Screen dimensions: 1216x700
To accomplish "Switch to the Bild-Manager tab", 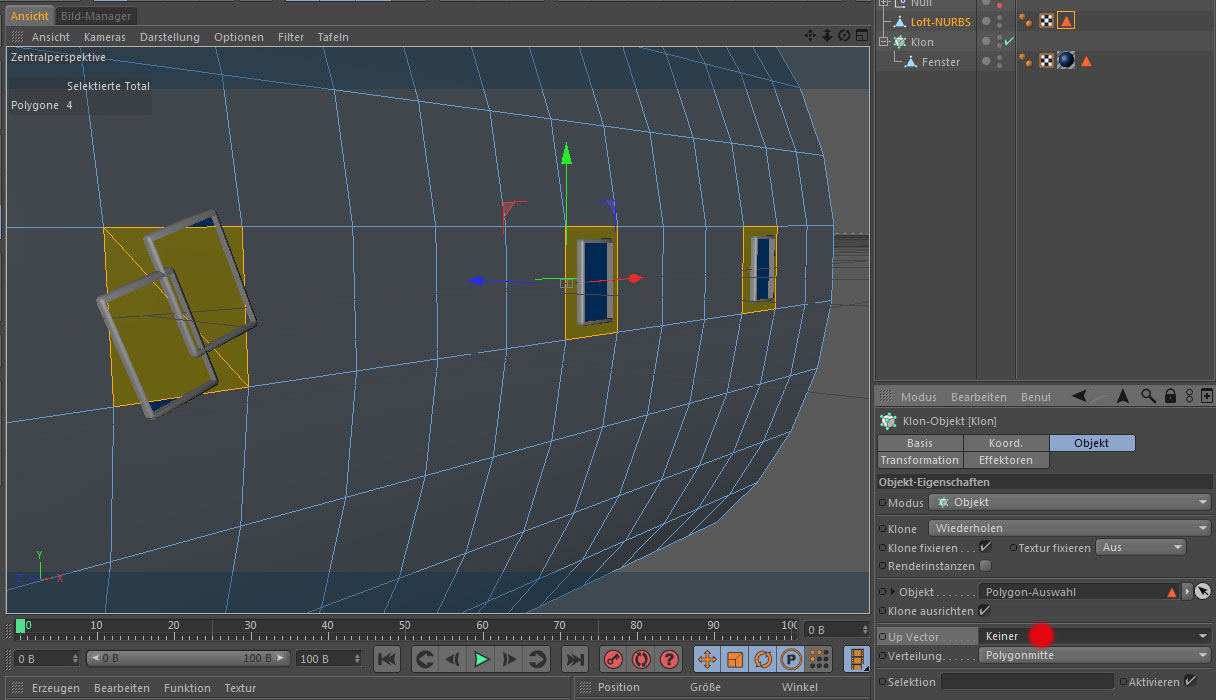I will coord(96,16).
